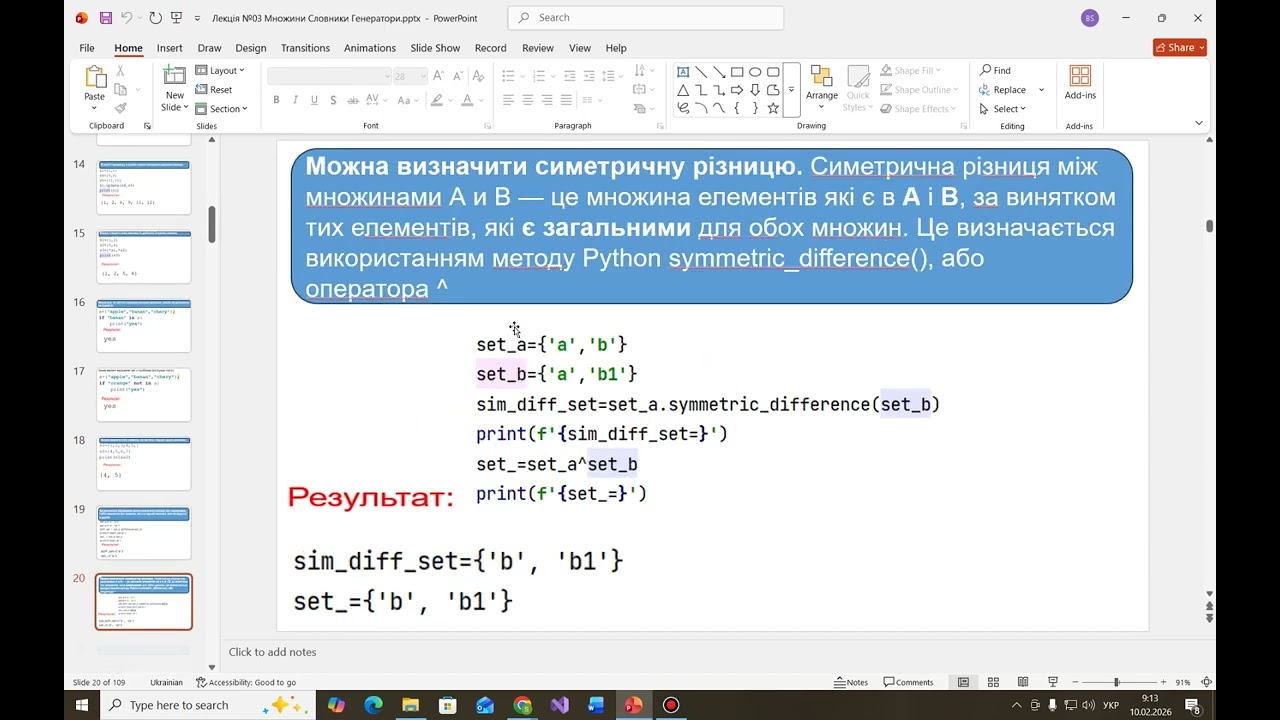
Task: Select slide 17 thumbnail
Action: pyautogui.click(x=144, y=394)
